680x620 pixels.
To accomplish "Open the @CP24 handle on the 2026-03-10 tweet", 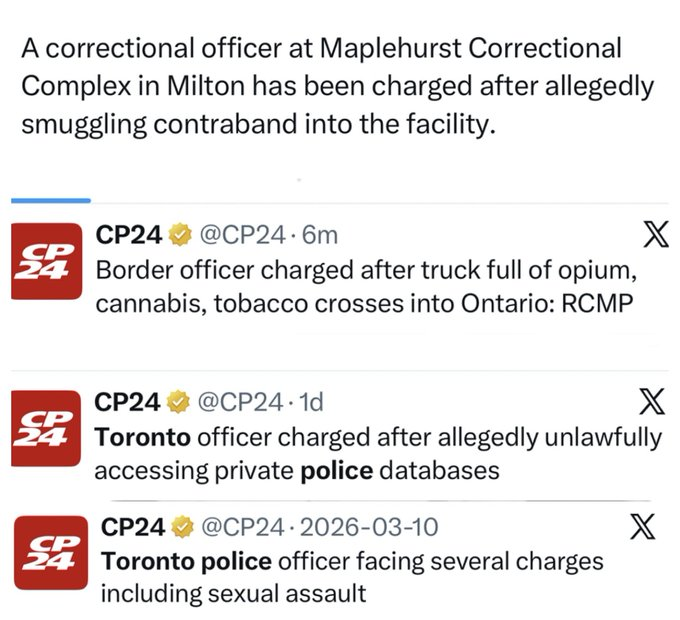I will click(245, 527).
